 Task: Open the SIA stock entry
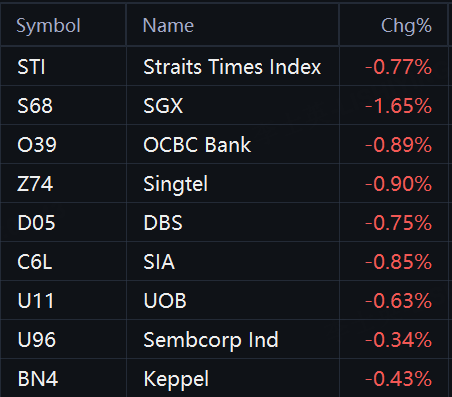click(x=159, y=262)
